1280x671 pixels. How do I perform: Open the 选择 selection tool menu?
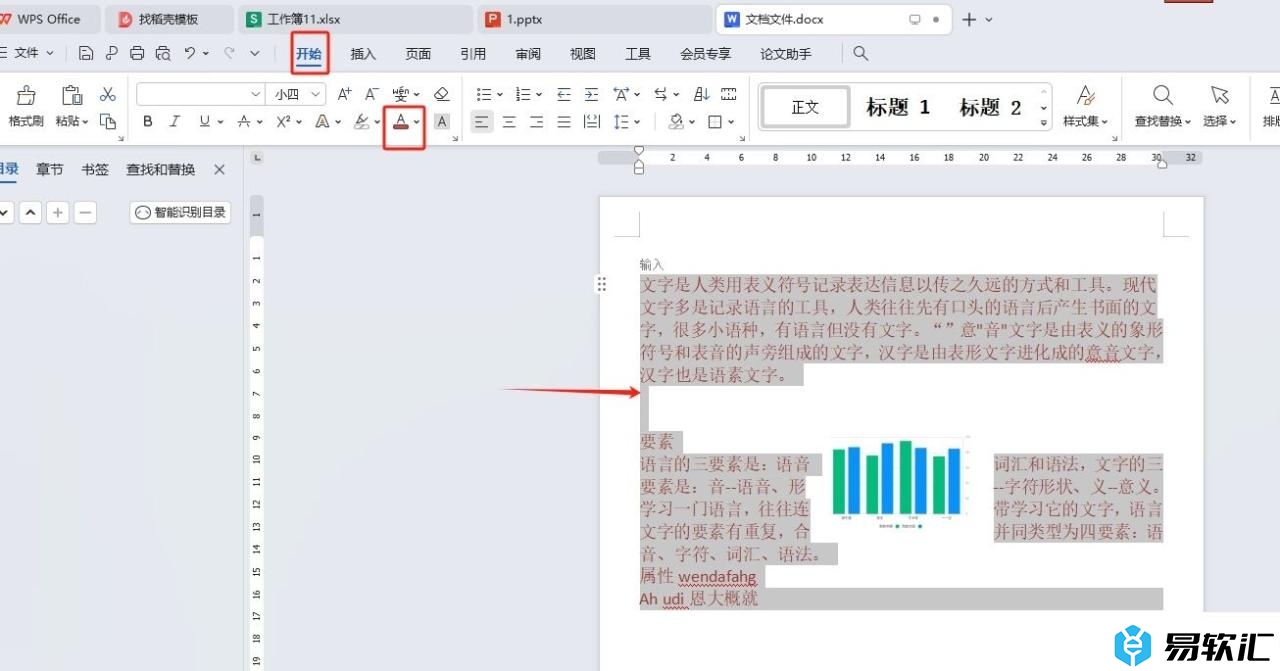click(x=1219, y=107)
